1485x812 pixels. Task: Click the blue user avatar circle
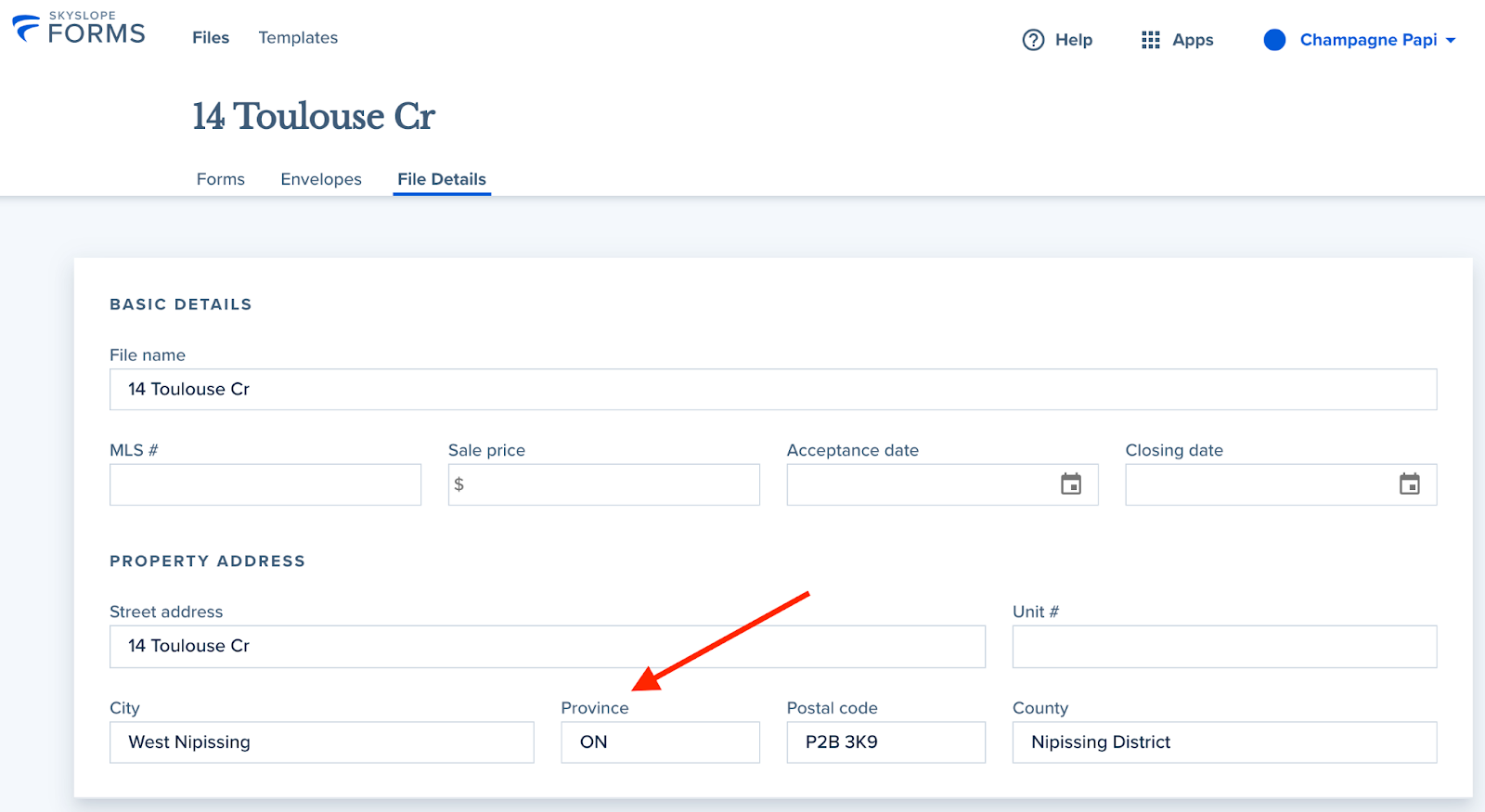point(1274,40)
